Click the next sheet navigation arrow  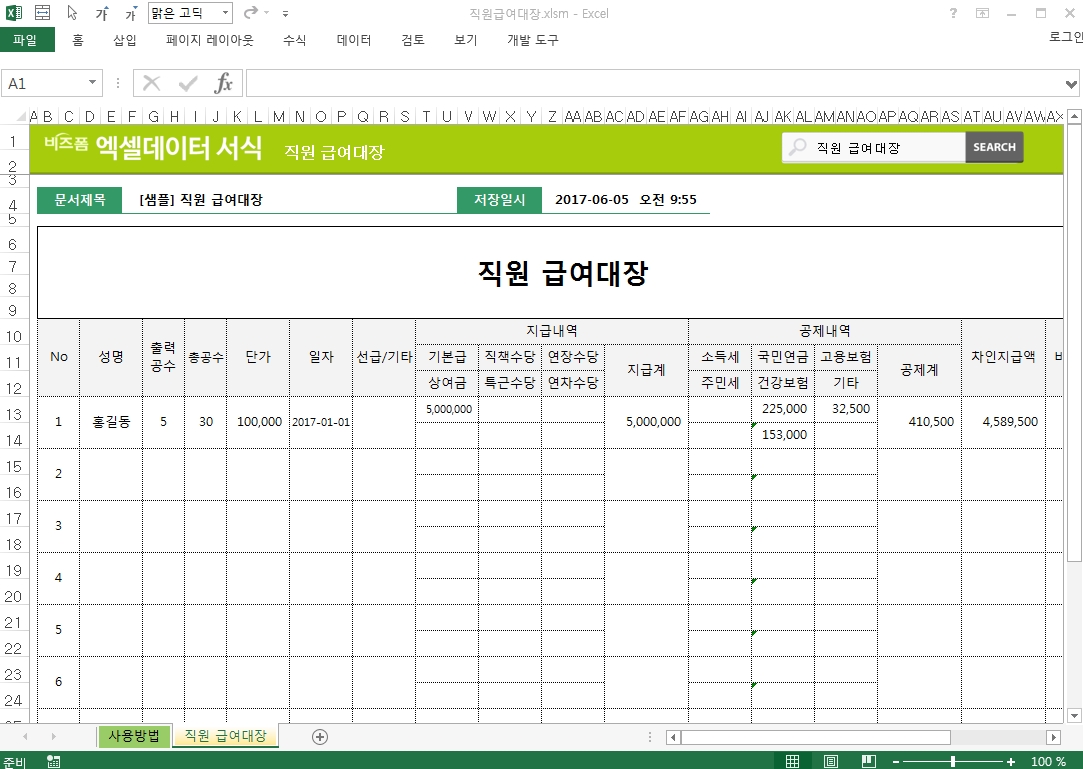coord(53,737)
